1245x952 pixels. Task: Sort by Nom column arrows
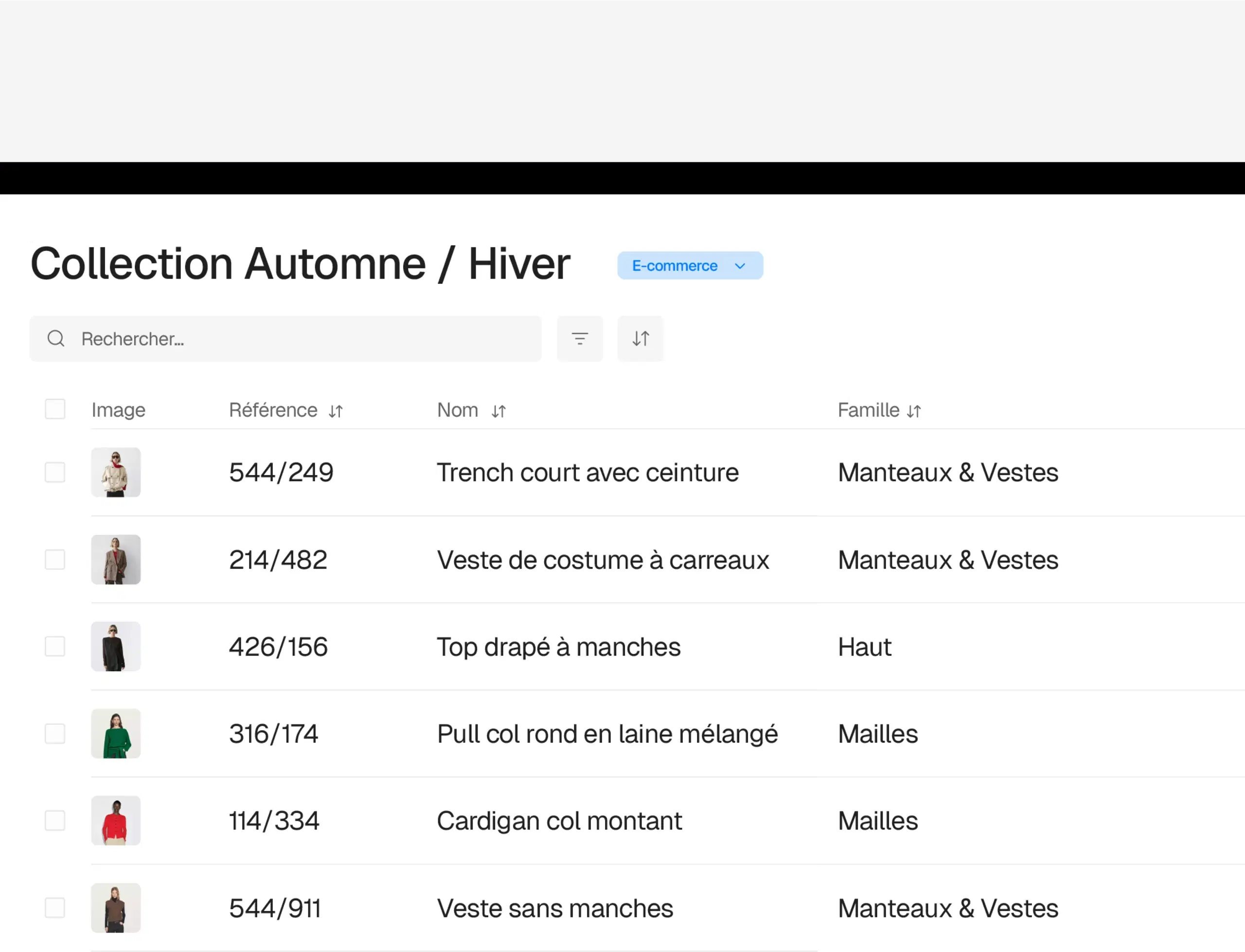click(498, 411)
